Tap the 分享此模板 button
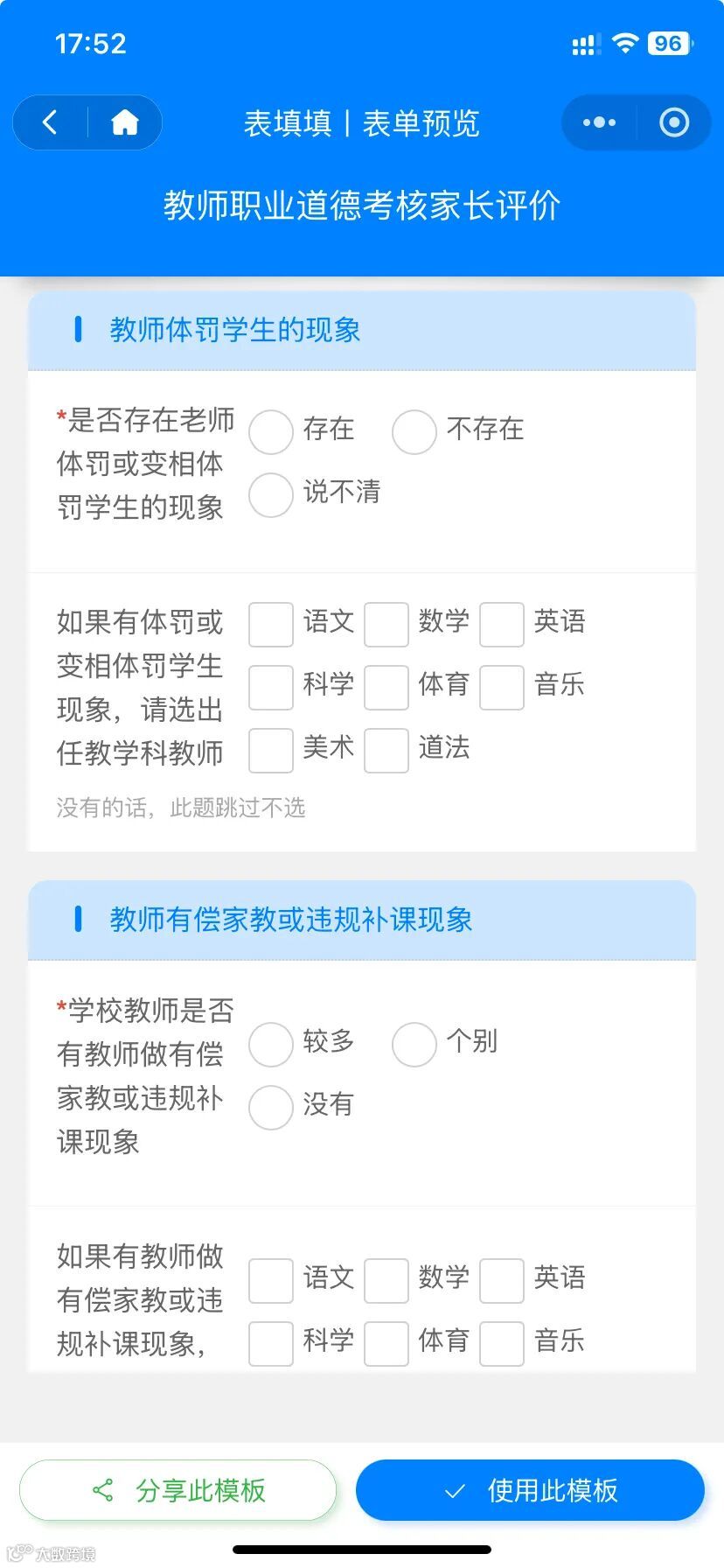Image resolution: width=724 pixels, height=1568 pixels. click(x=178, y=1490)
